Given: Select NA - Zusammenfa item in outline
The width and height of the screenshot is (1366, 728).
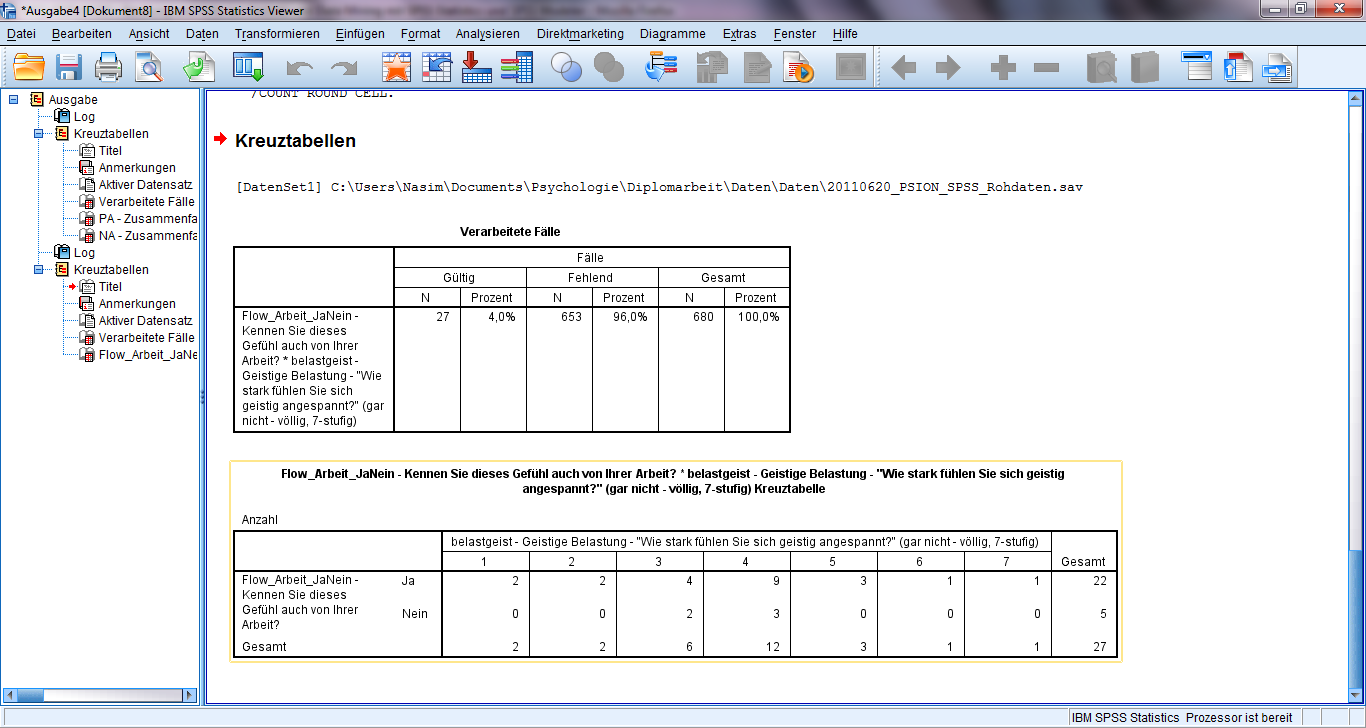Looking at the screenshot, I should pos(147,236).
